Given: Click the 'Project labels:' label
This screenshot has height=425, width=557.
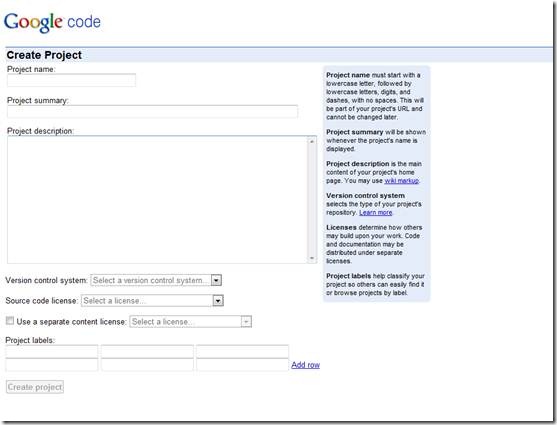Looking at the screenshot, I should tap(30, 340).
